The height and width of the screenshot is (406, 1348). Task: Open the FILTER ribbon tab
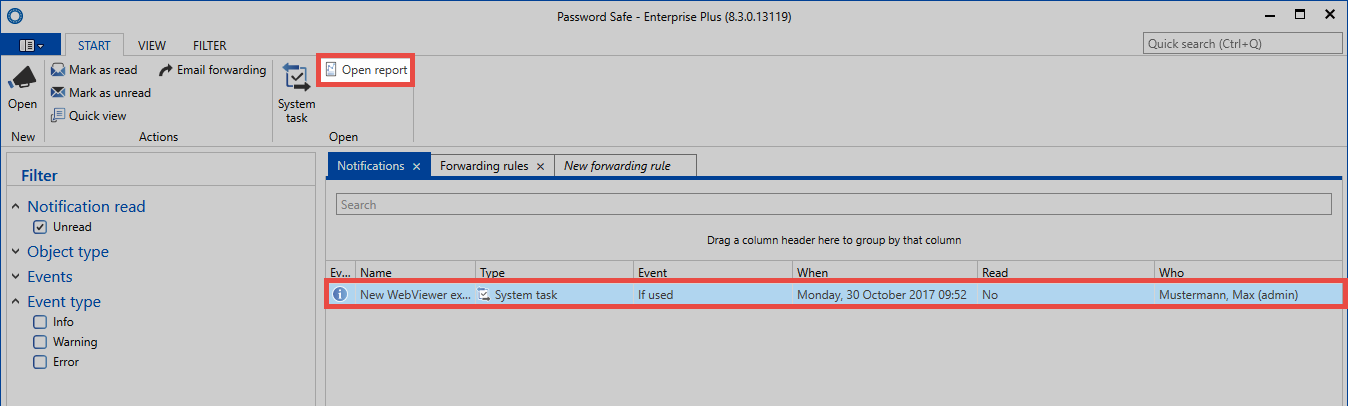click(x=210, y=46)
